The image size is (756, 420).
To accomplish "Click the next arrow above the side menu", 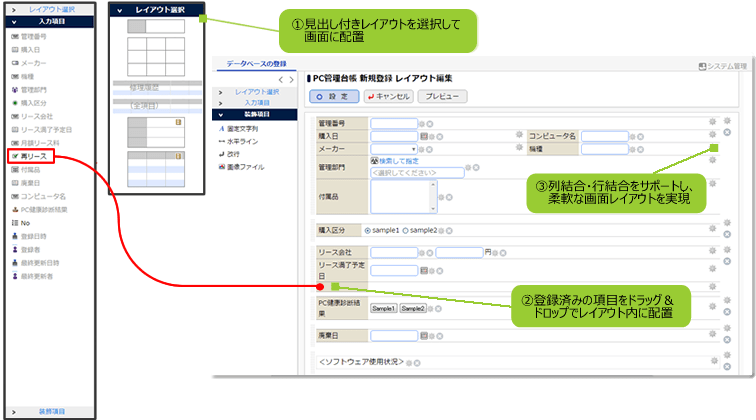I will pos(291,80).
